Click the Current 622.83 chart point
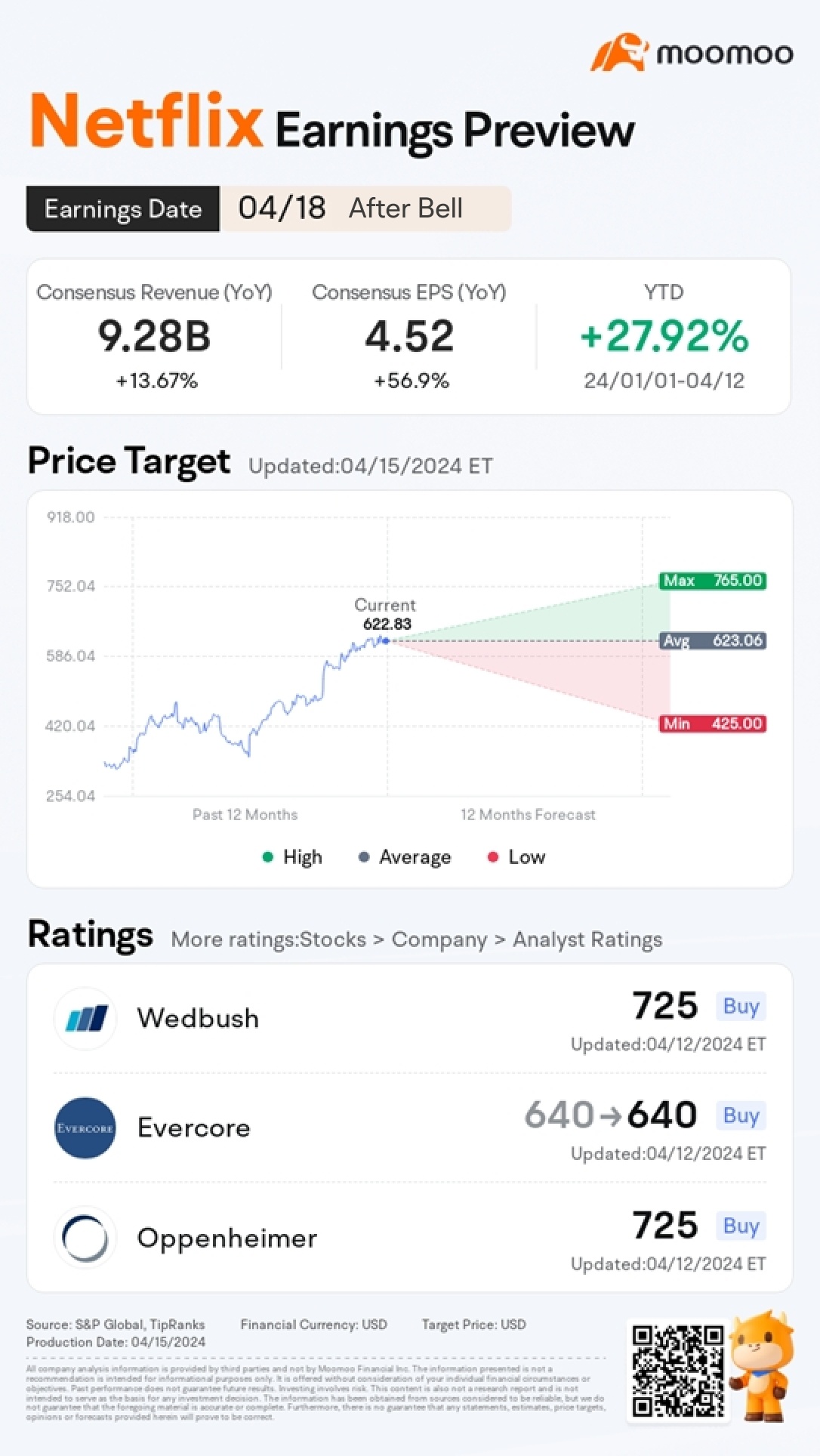The height and width of the screenshot is (1456, 820). point(386,641)
